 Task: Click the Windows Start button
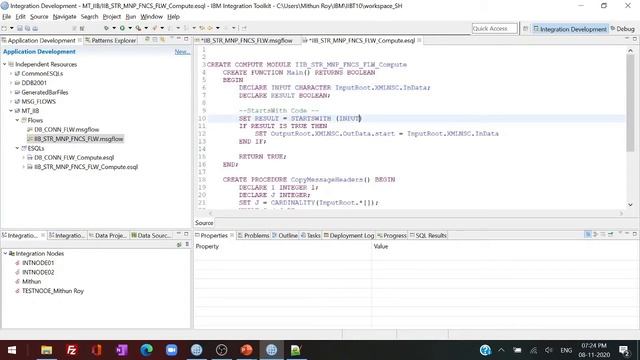point(12,350)
